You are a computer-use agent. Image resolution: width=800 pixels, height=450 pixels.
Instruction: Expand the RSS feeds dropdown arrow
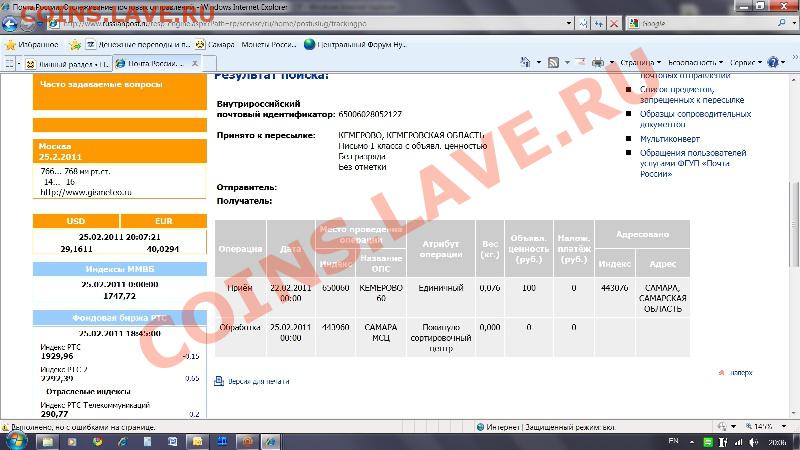(567, 62)
